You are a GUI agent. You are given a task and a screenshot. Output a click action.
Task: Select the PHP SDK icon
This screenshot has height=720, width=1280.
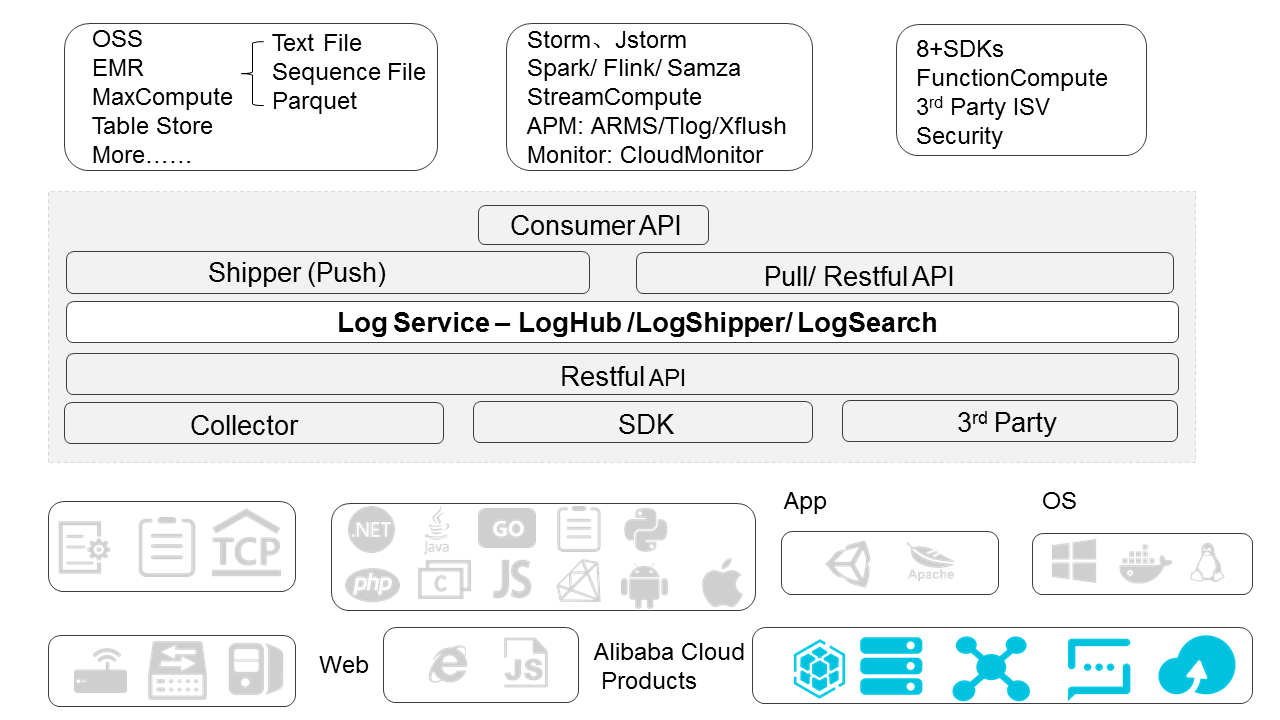tap(372, 584)
